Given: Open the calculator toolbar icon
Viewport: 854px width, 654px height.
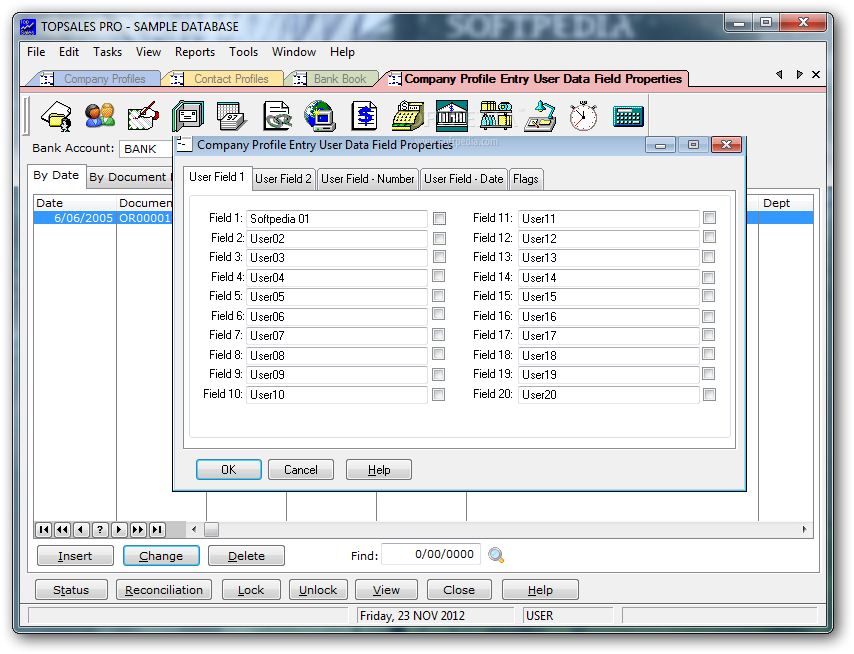Looking at the screenshot, I should pyautogui.click(x=628, y=116).
